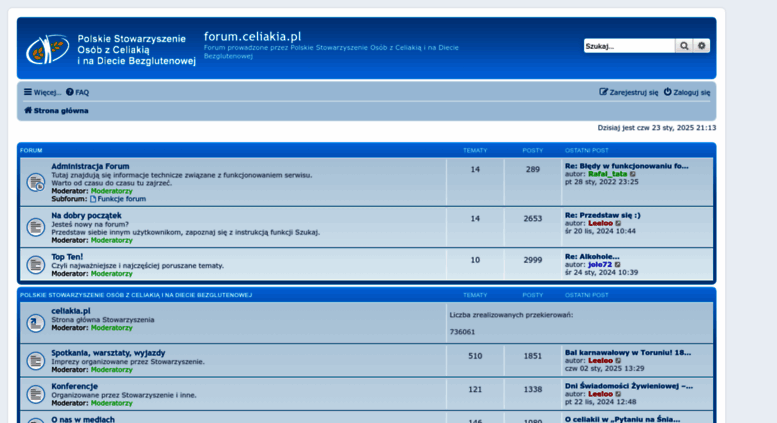
Task: Open jolo72 user profile
Action: click(600, 265)
